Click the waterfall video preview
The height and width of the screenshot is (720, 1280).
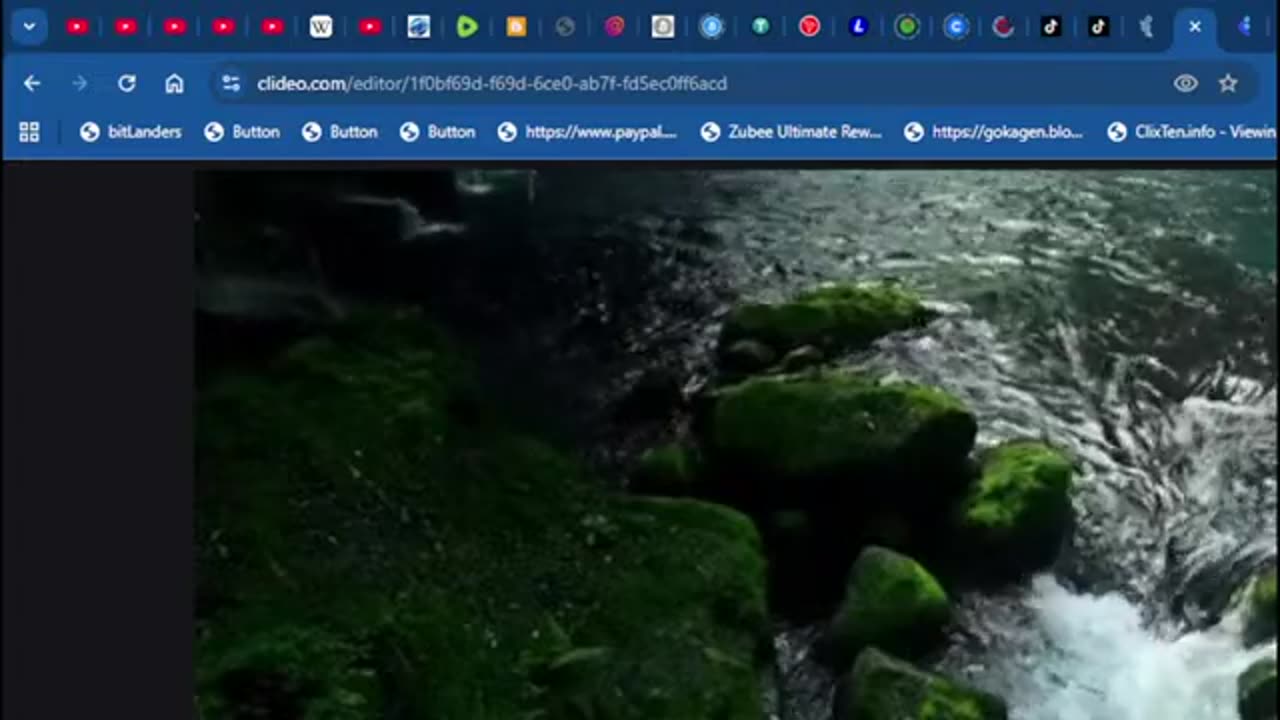[x=735, y=445]
